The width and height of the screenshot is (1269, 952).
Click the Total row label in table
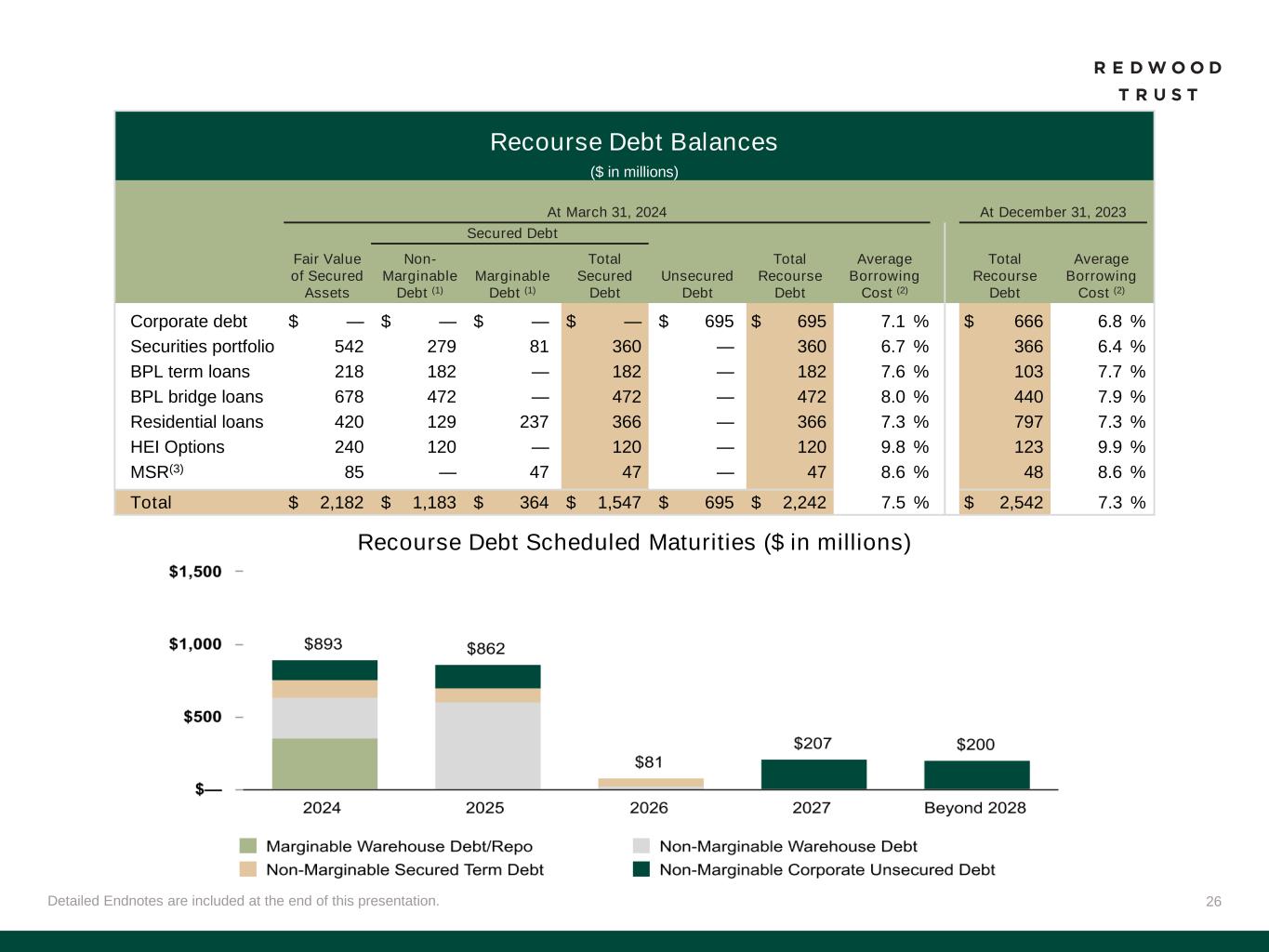pyautogui.click(x=151, y=503)
